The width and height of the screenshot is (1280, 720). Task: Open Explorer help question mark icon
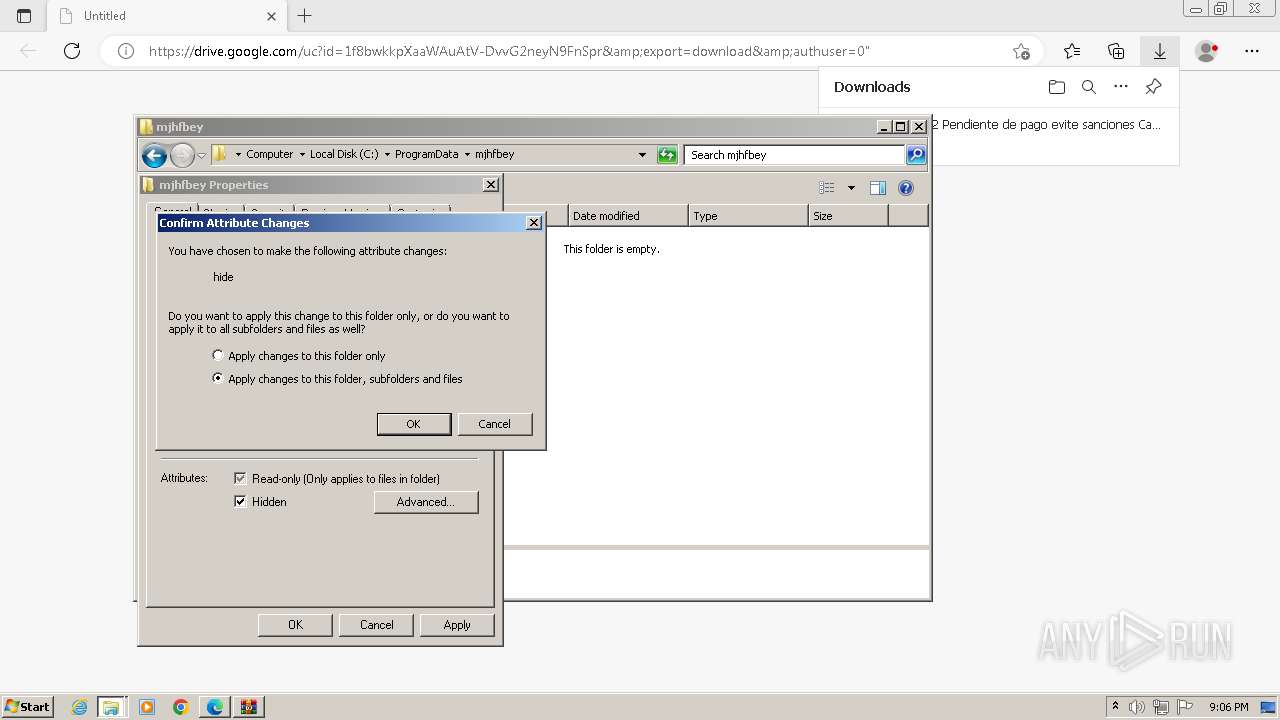click(x=906, y=188)
